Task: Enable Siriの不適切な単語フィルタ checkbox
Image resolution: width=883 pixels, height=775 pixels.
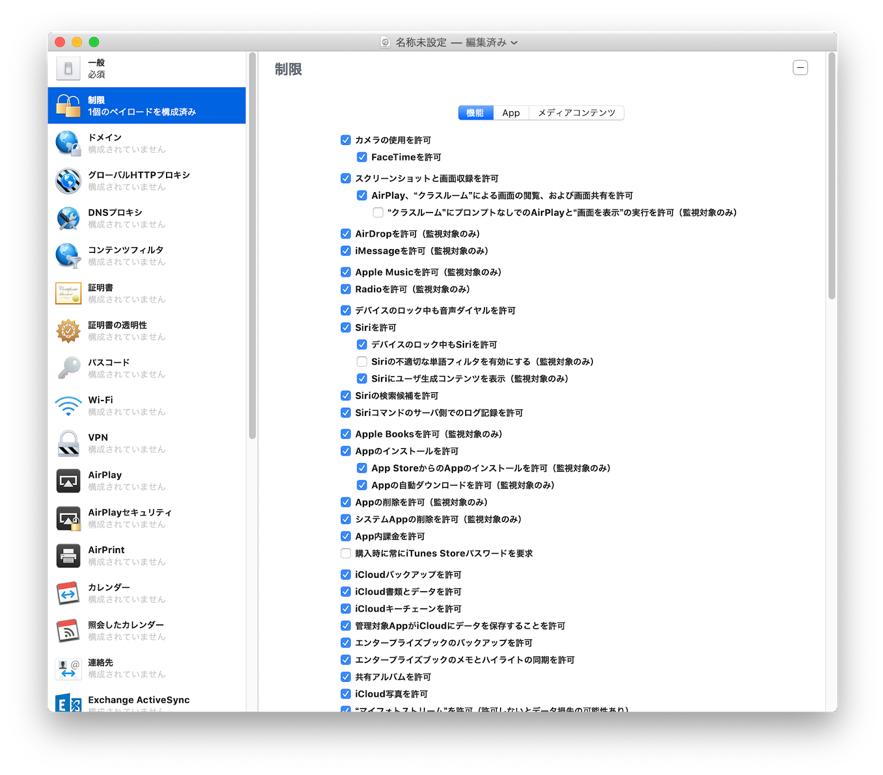Action: coord(363,360)
